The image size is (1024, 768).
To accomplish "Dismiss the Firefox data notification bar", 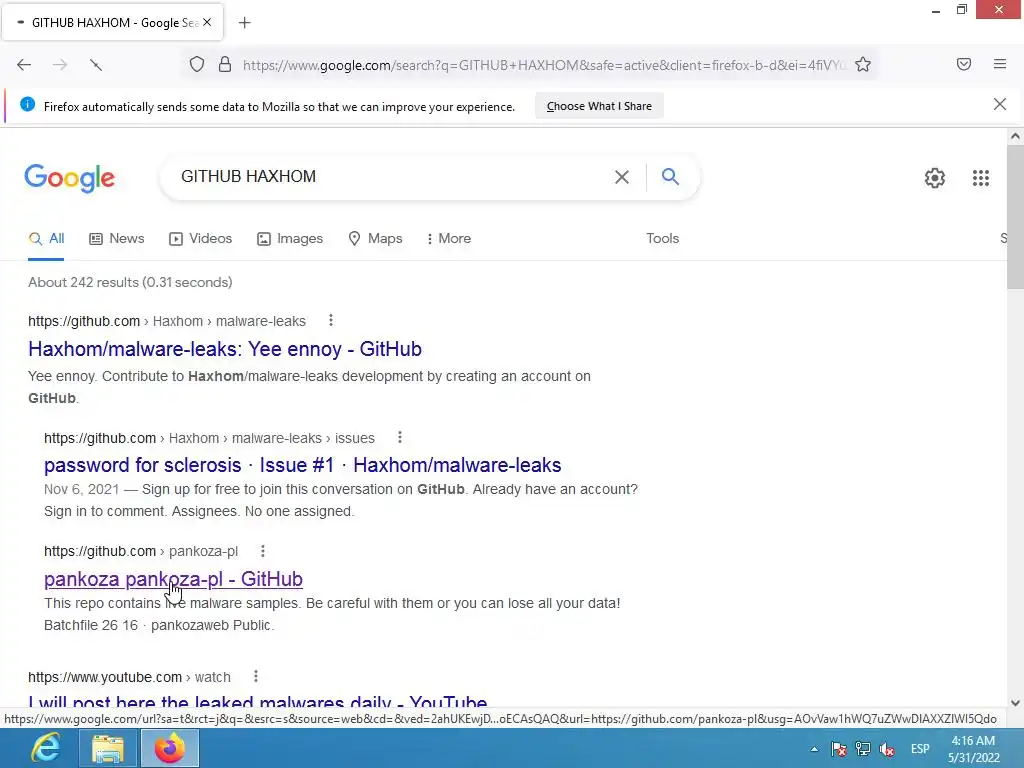I will [1000, 104].
